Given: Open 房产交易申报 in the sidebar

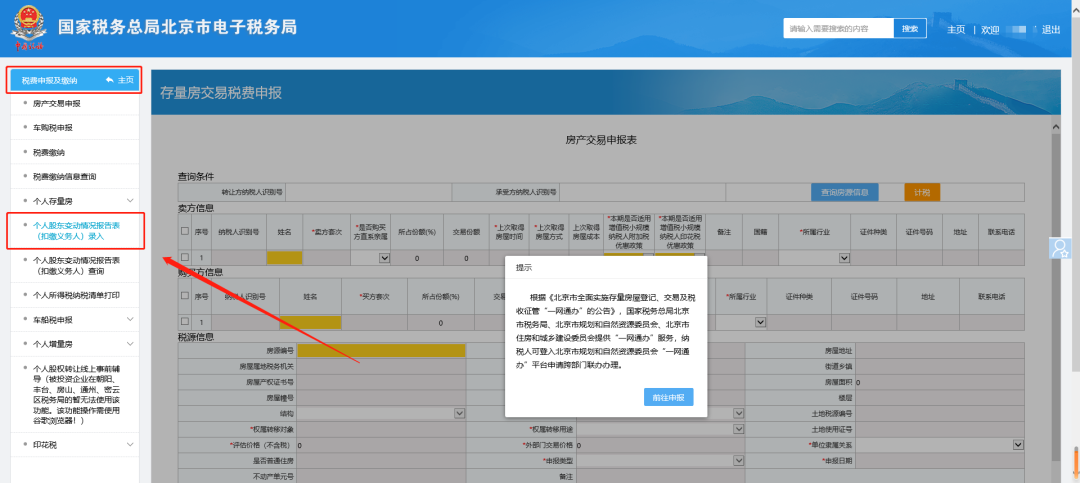Looking at the screenshot, I should [56, 103].
